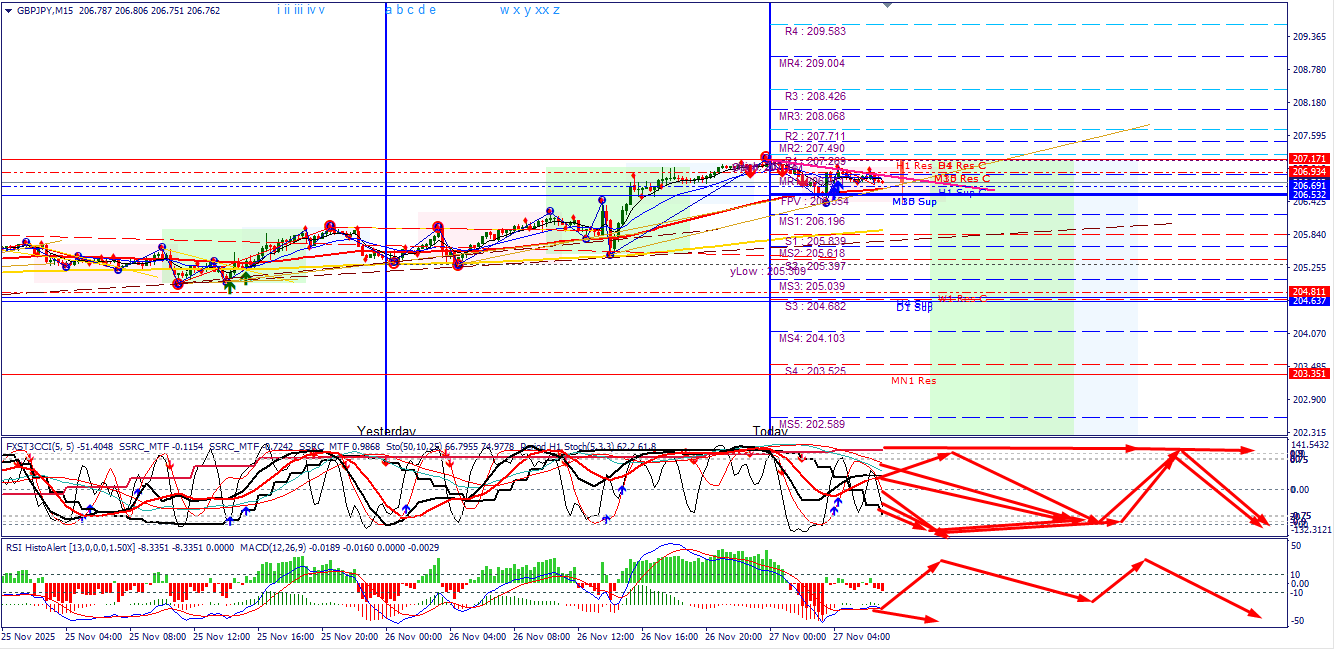
Task: Select the S4 : 203.525 pivot label
Action: point(815,371)
